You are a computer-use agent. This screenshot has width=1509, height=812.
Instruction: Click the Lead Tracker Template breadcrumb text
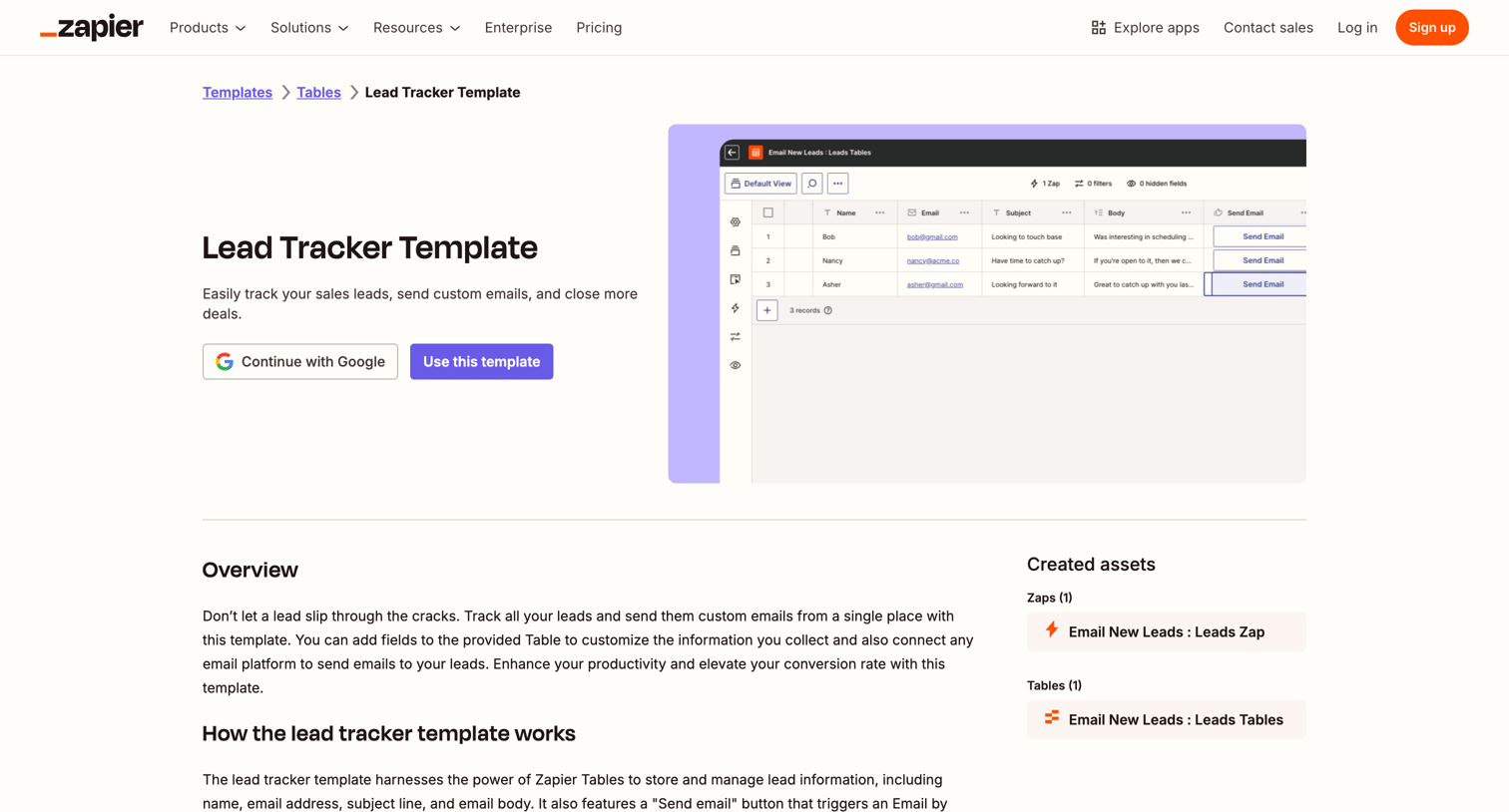442,92
